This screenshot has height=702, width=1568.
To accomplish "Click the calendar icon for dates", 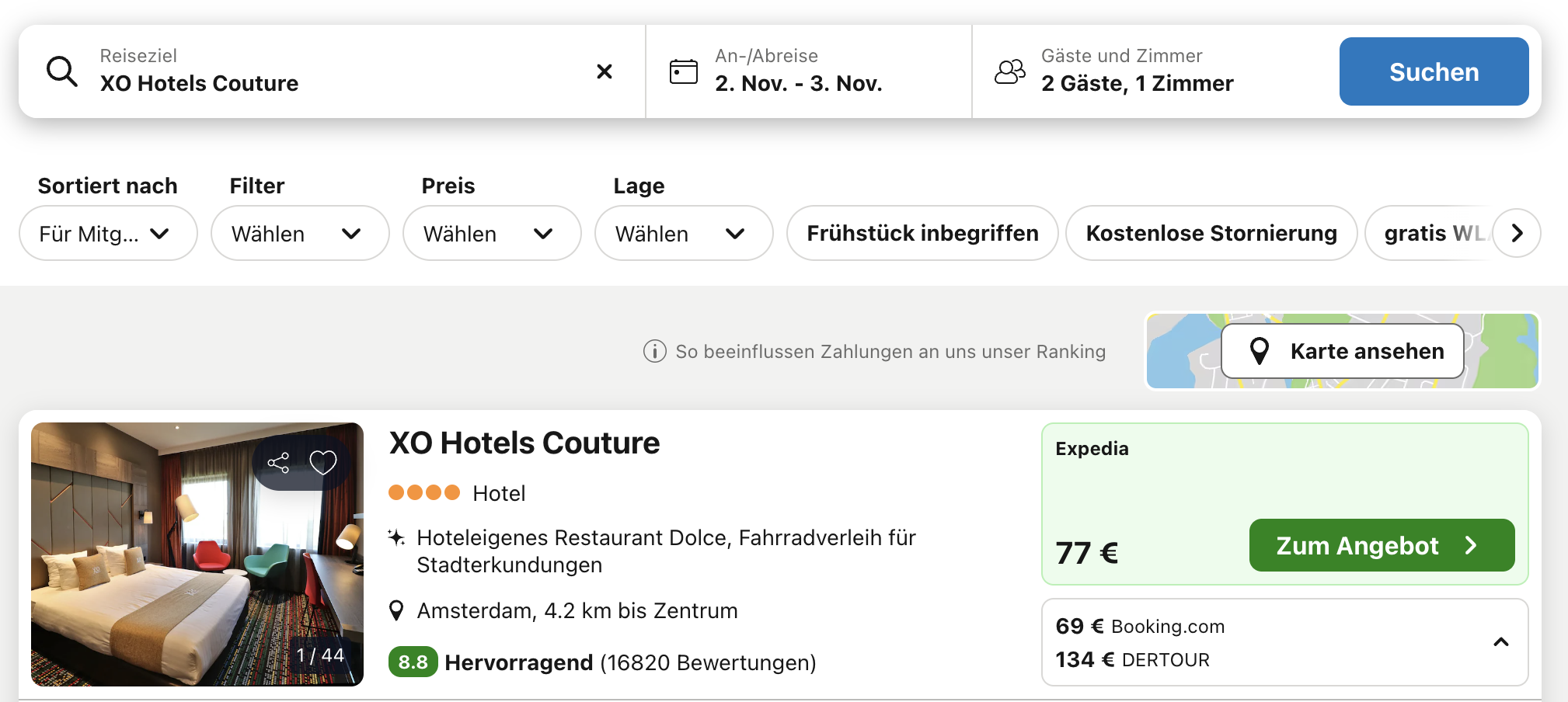I will 684,71.
